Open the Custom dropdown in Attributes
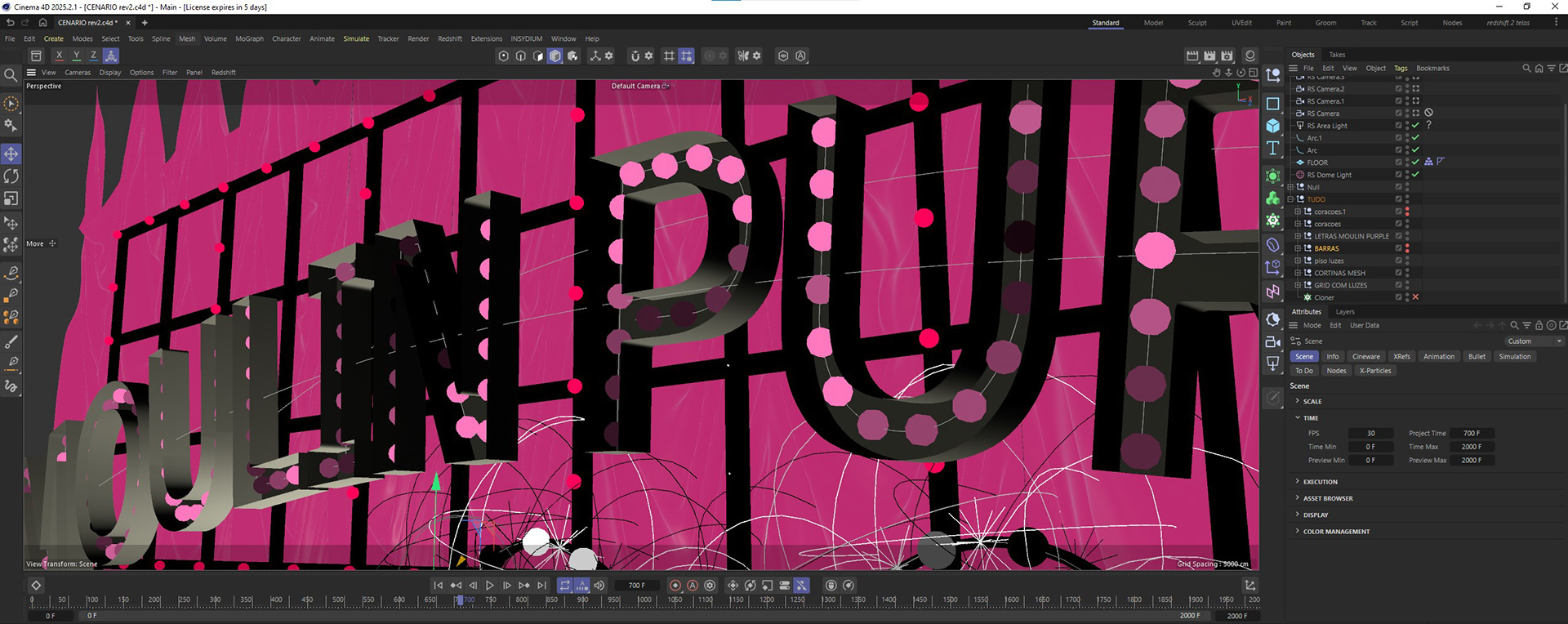This screenshot has height=624, width=1568. 1535,341
